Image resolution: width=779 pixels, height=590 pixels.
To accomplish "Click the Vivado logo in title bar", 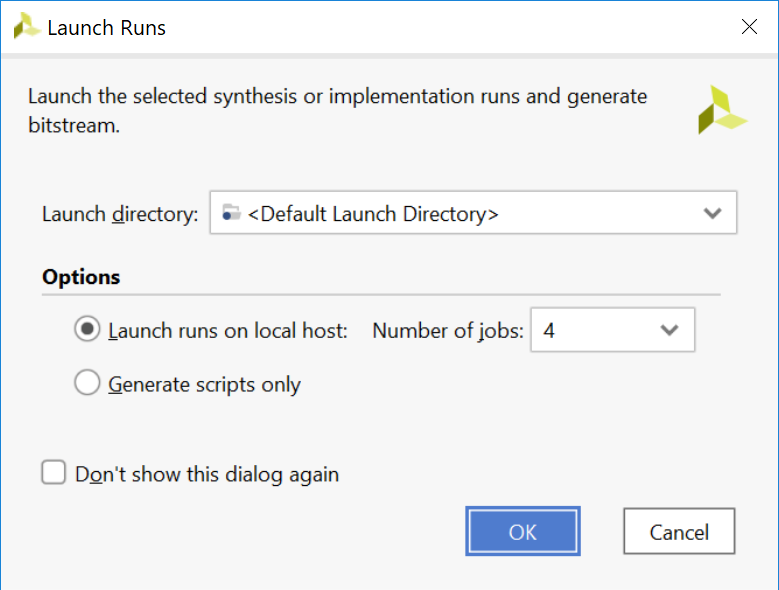I will [26, 26].
